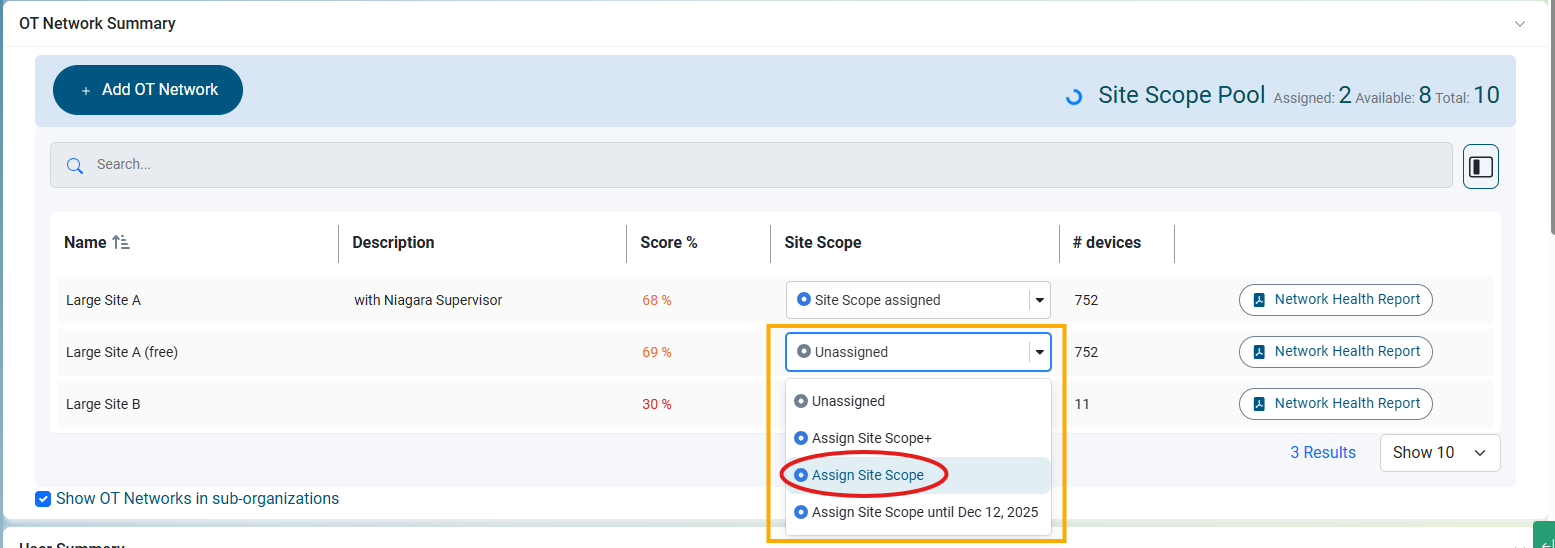Click the Site Scope Pool refresh spinner icon
The image size is (1555, 548).
click(1074, 97)
